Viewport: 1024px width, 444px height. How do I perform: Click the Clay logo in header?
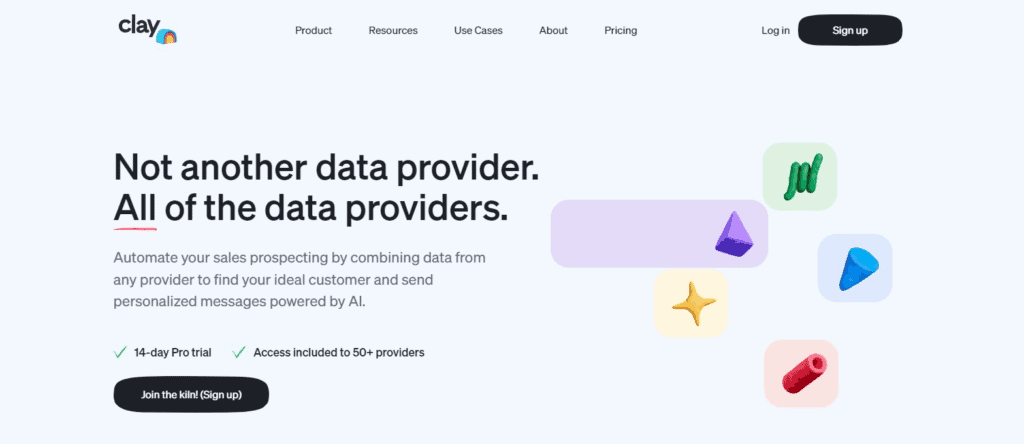pyautogui.click(x=148, y=30)
